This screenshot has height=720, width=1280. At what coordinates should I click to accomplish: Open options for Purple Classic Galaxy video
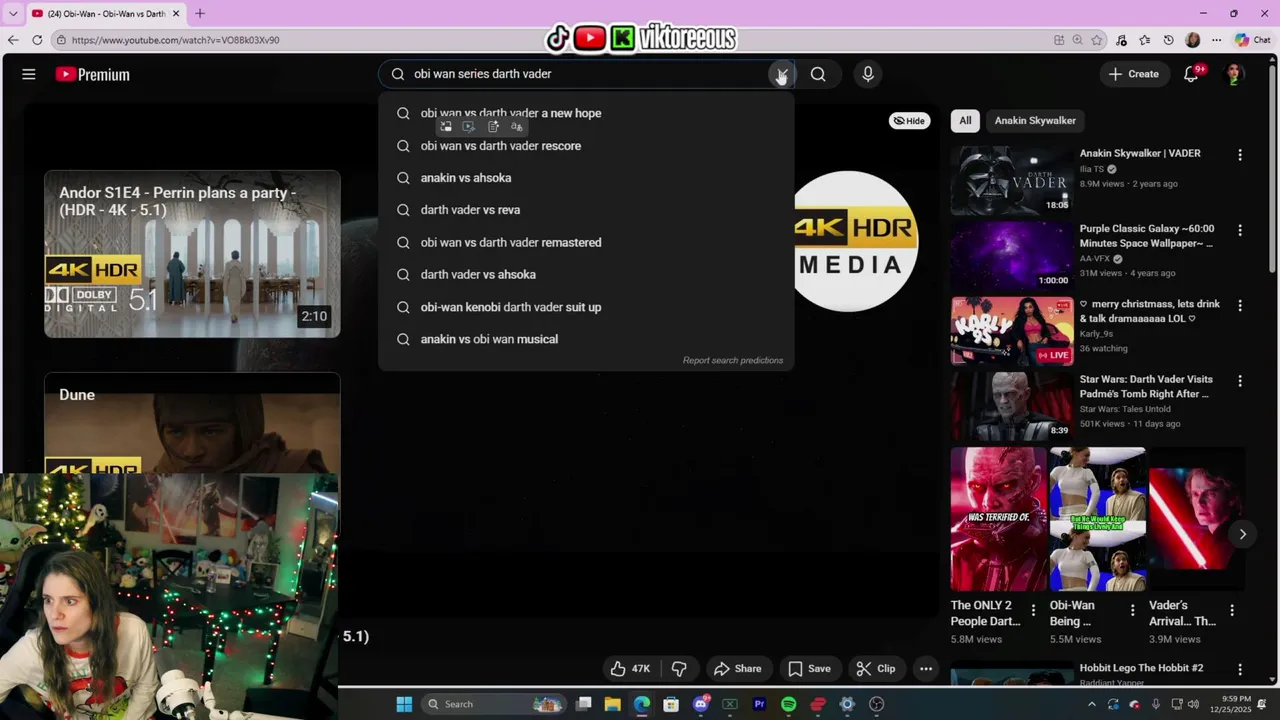(1240, 230)
